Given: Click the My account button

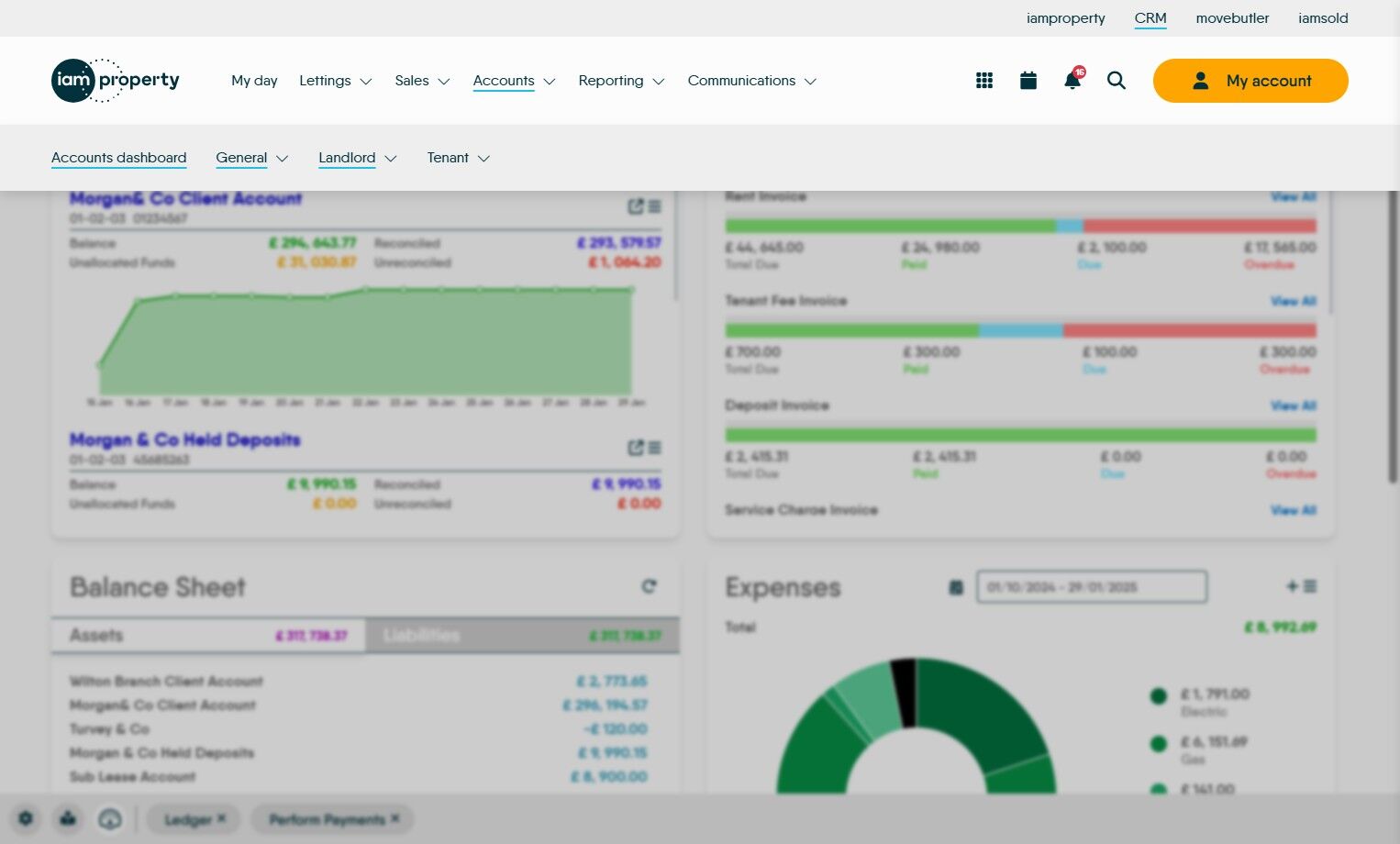Looking at the screenshot, I should (1250, 81).
